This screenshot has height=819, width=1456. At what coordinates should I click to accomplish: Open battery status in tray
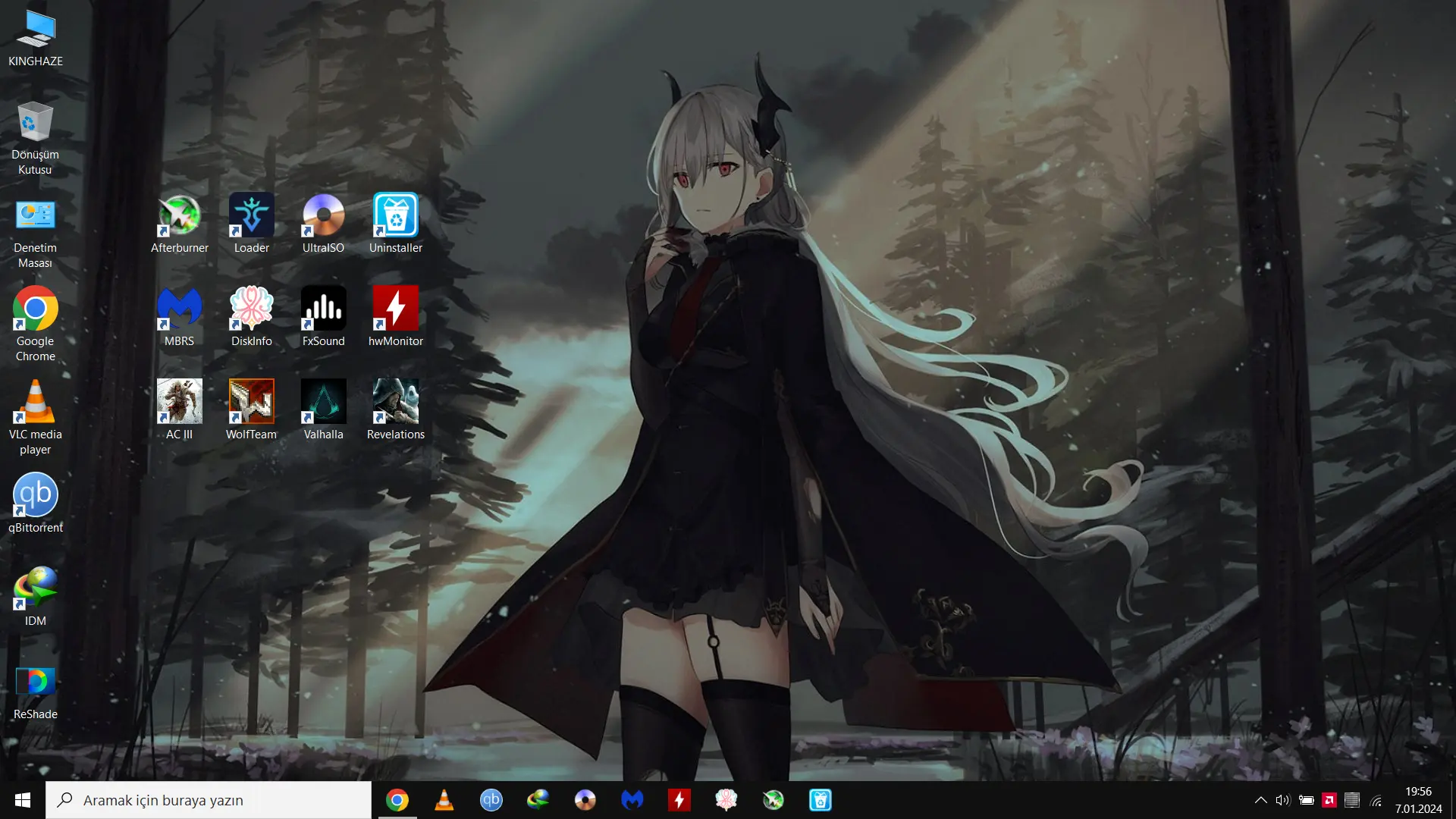coord(1306,800)
